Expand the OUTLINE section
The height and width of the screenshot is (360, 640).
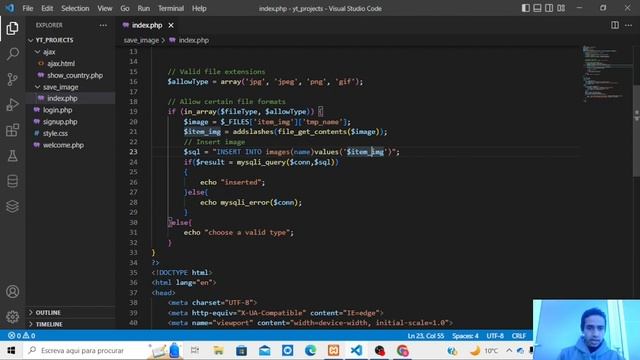tap(48, 312)
